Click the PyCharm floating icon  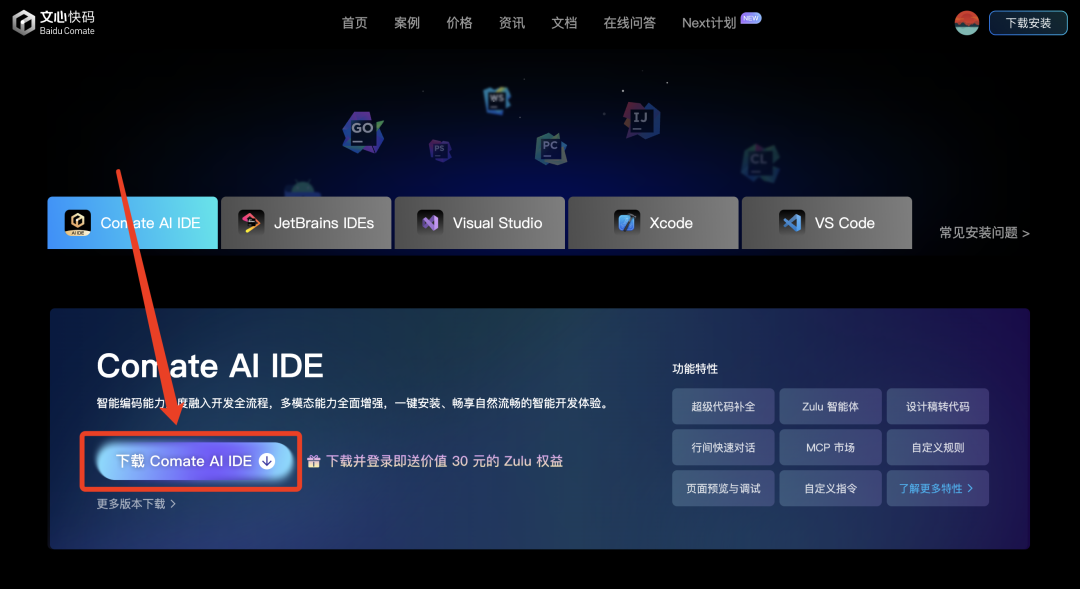pyautogui.click(x=550, y=148)
